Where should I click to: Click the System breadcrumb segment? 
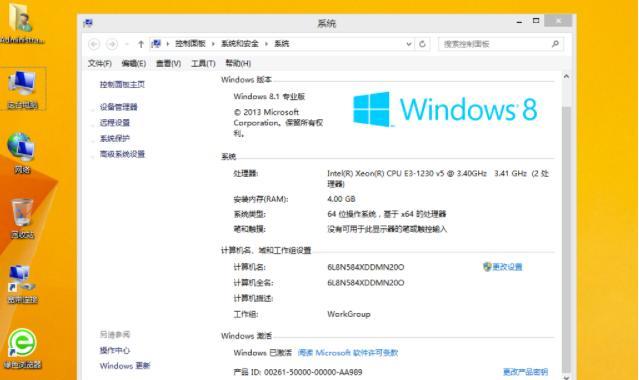click(x=282, y=44)
